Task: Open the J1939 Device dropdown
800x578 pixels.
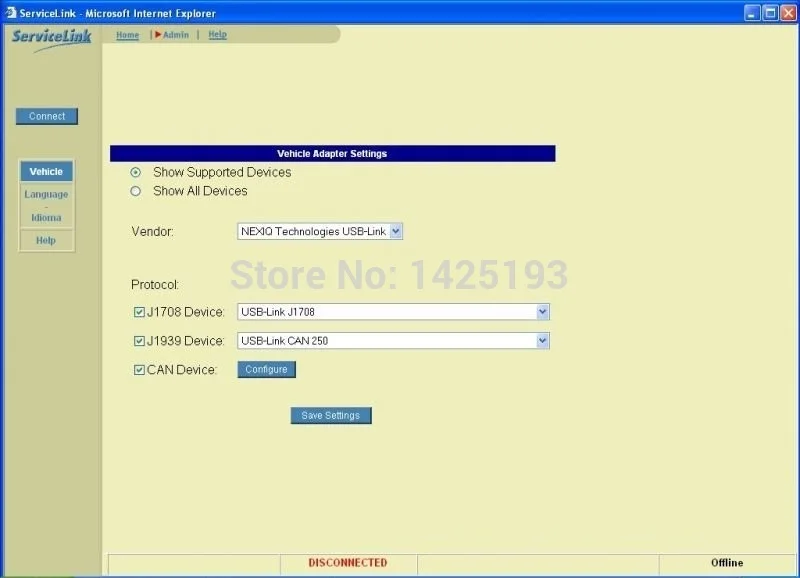Action: tap(393, 341)
